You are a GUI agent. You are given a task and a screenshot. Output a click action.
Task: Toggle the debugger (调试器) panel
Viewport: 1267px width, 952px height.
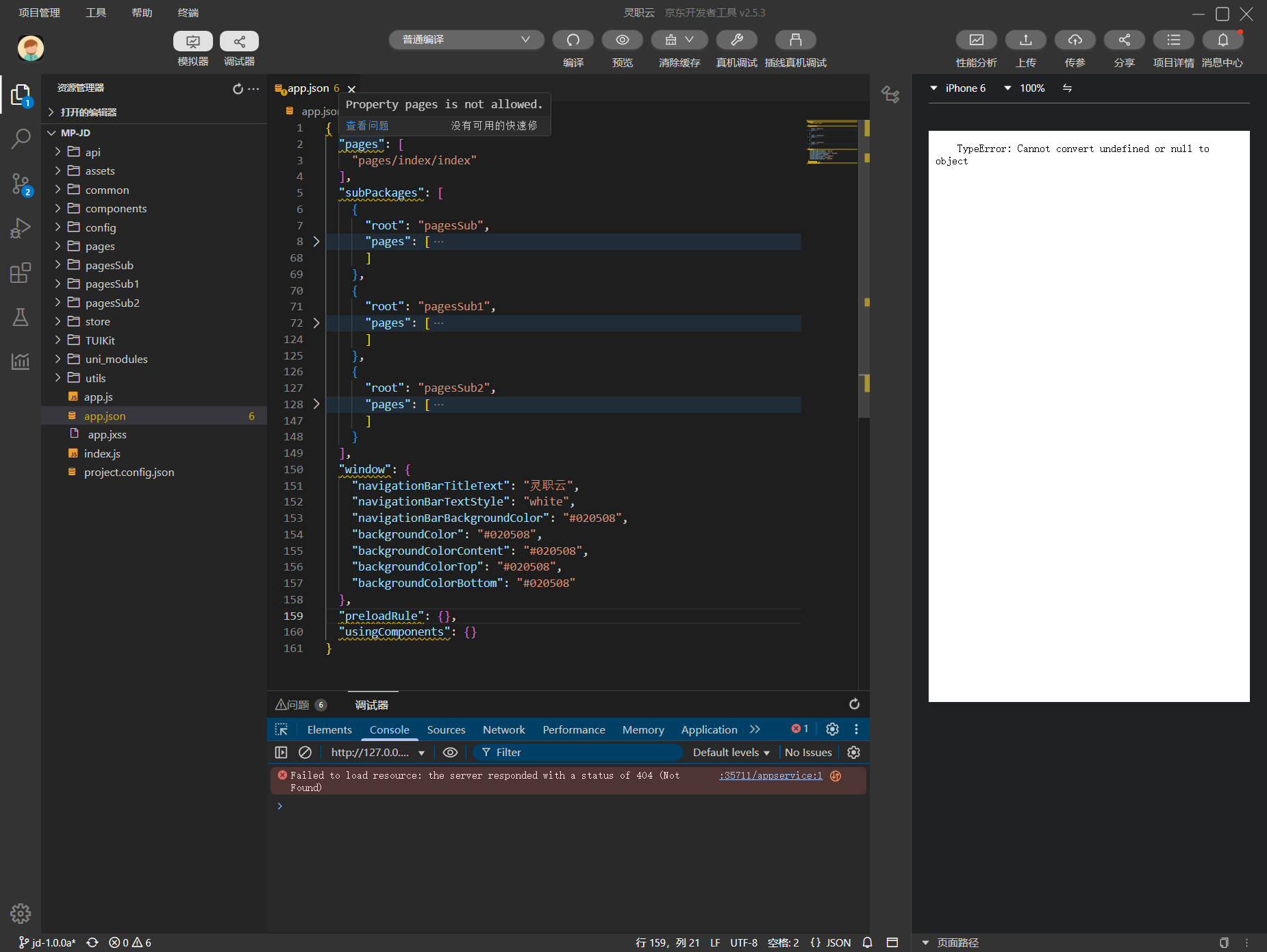point(239,41)
